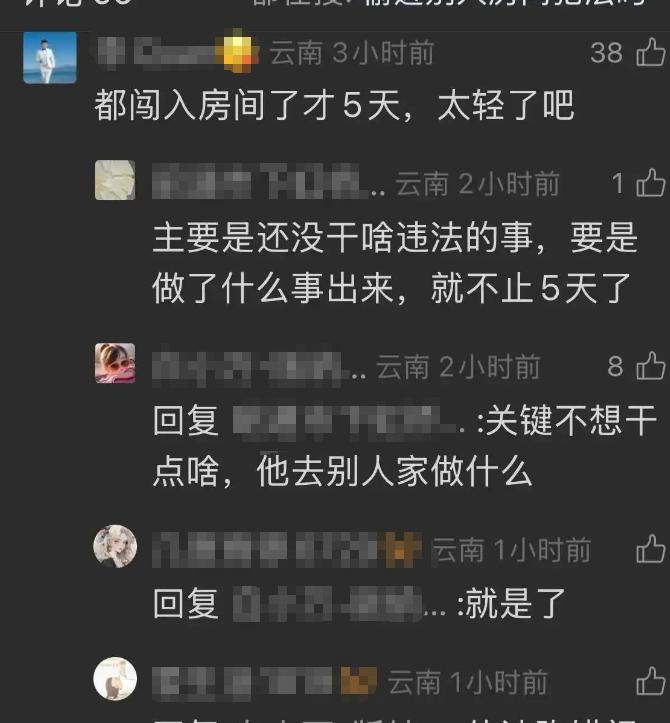Open the bottom round white avatar

coord(115,678)
